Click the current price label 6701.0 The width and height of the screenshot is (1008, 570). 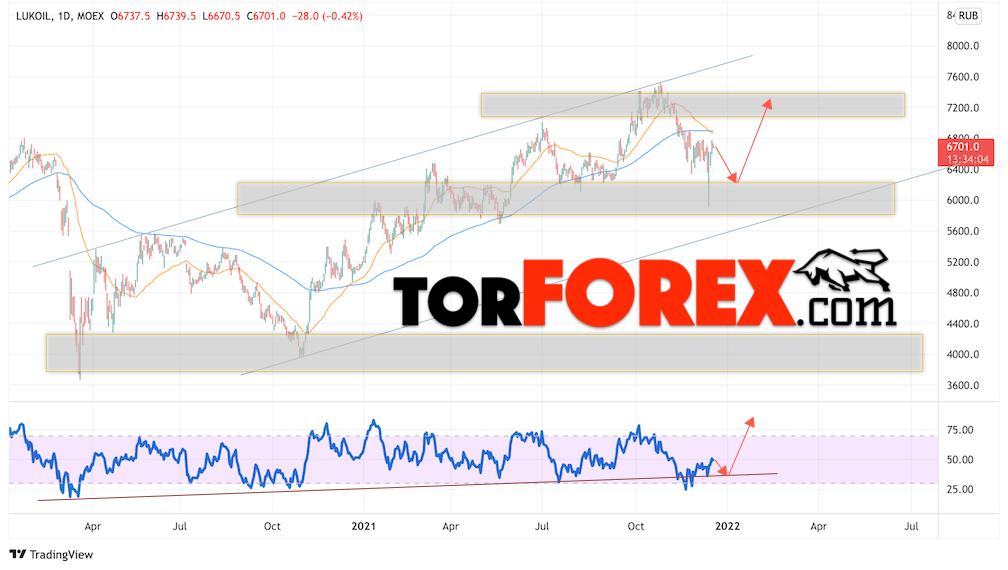click(962, 147)
